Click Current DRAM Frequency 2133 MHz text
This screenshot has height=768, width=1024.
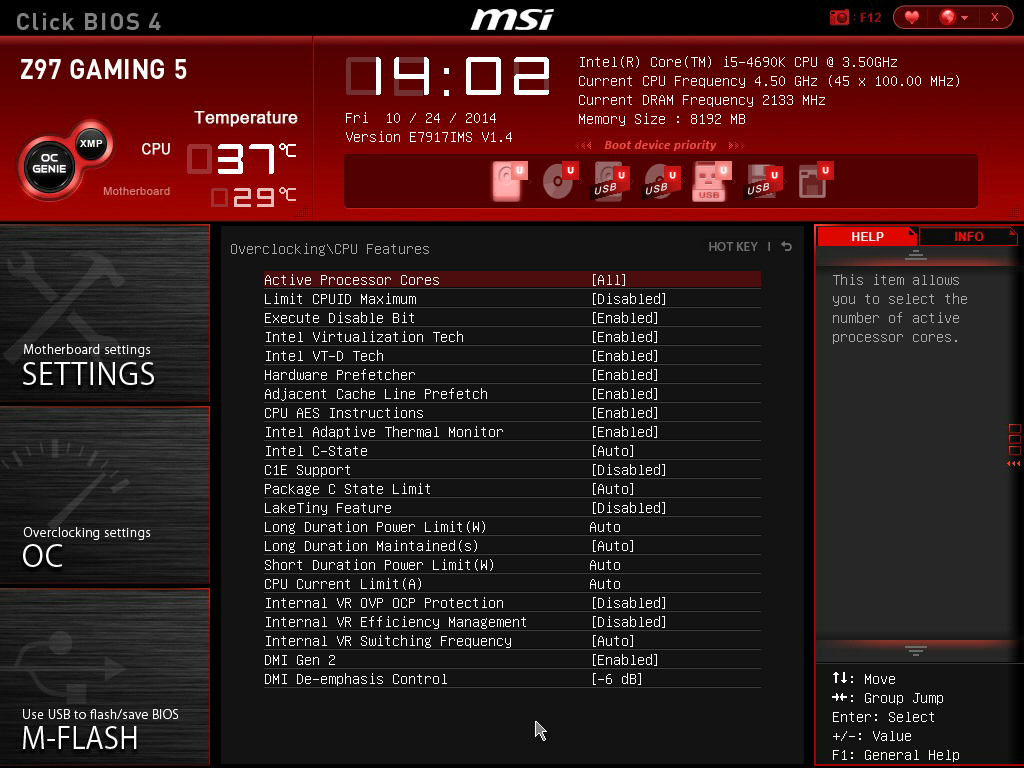(701, 100)
